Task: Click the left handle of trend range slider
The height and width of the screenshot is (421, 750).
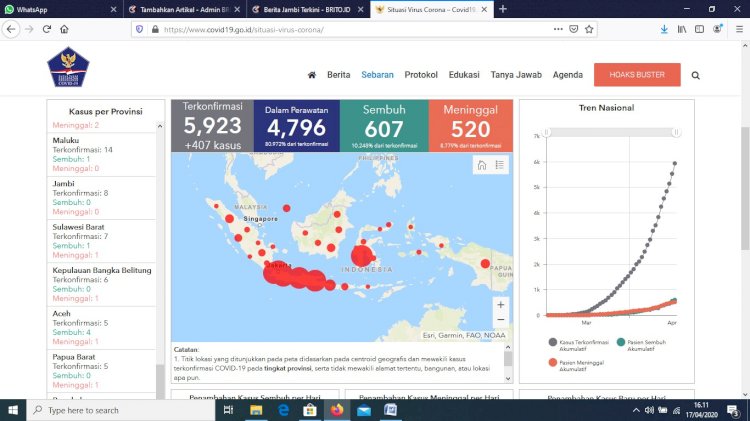Action: 546,132
